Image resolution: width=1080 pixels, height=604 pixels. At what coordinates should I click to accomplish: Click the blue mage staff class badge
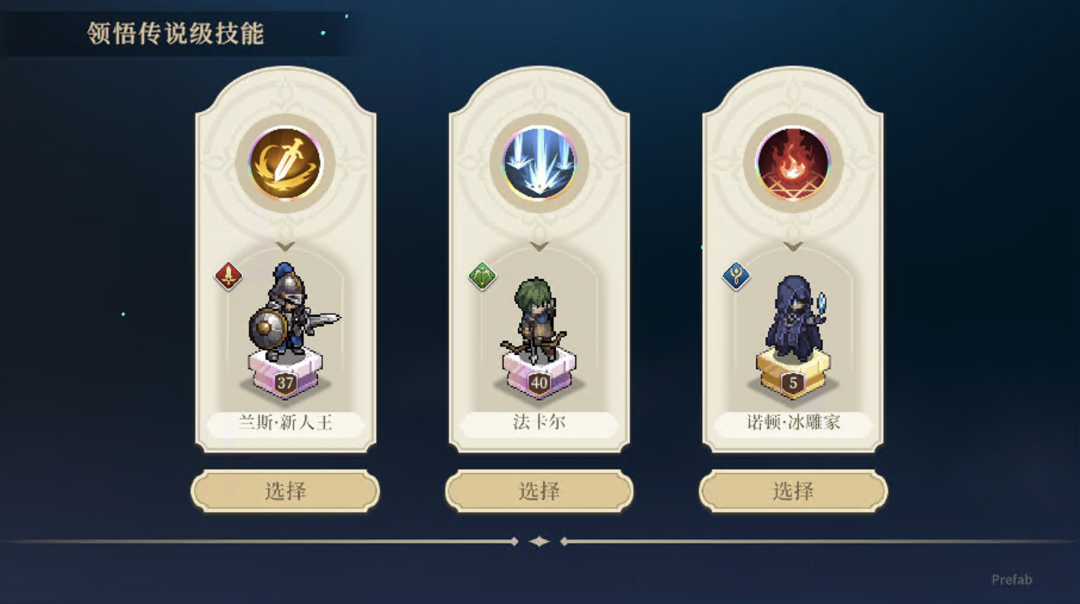tap(736, 276)
